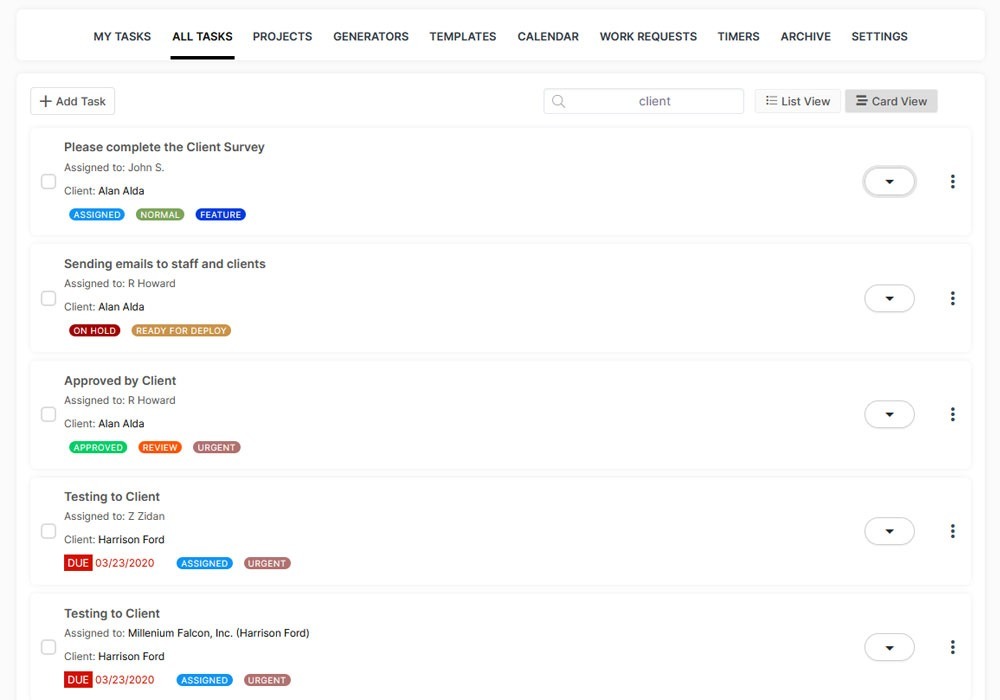
Task: Switch to the Projects tab
Action: [282, 36]
